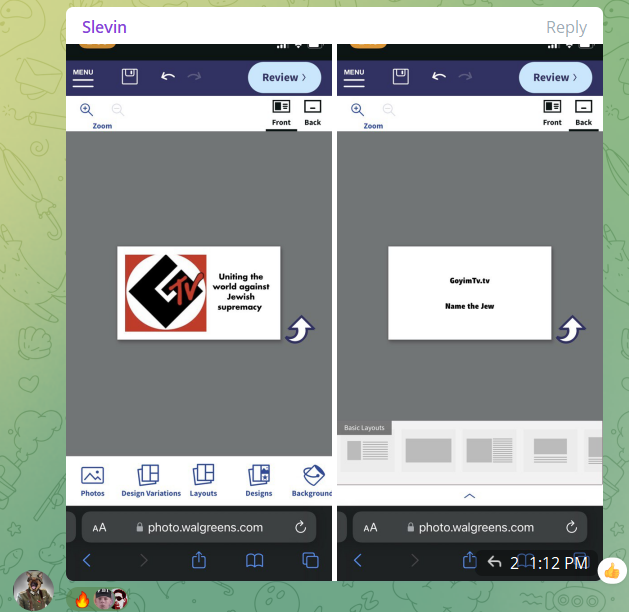629x612 pixels.
Task: Open the tabs overview in the left screenshot
Action: [x=310, y=560]
